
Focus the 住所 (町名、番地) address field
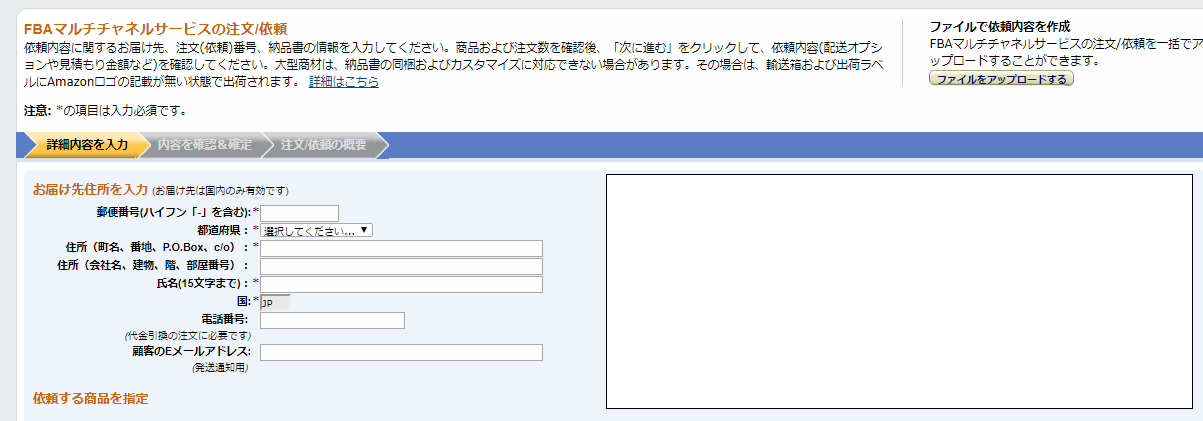pos(401,248)
